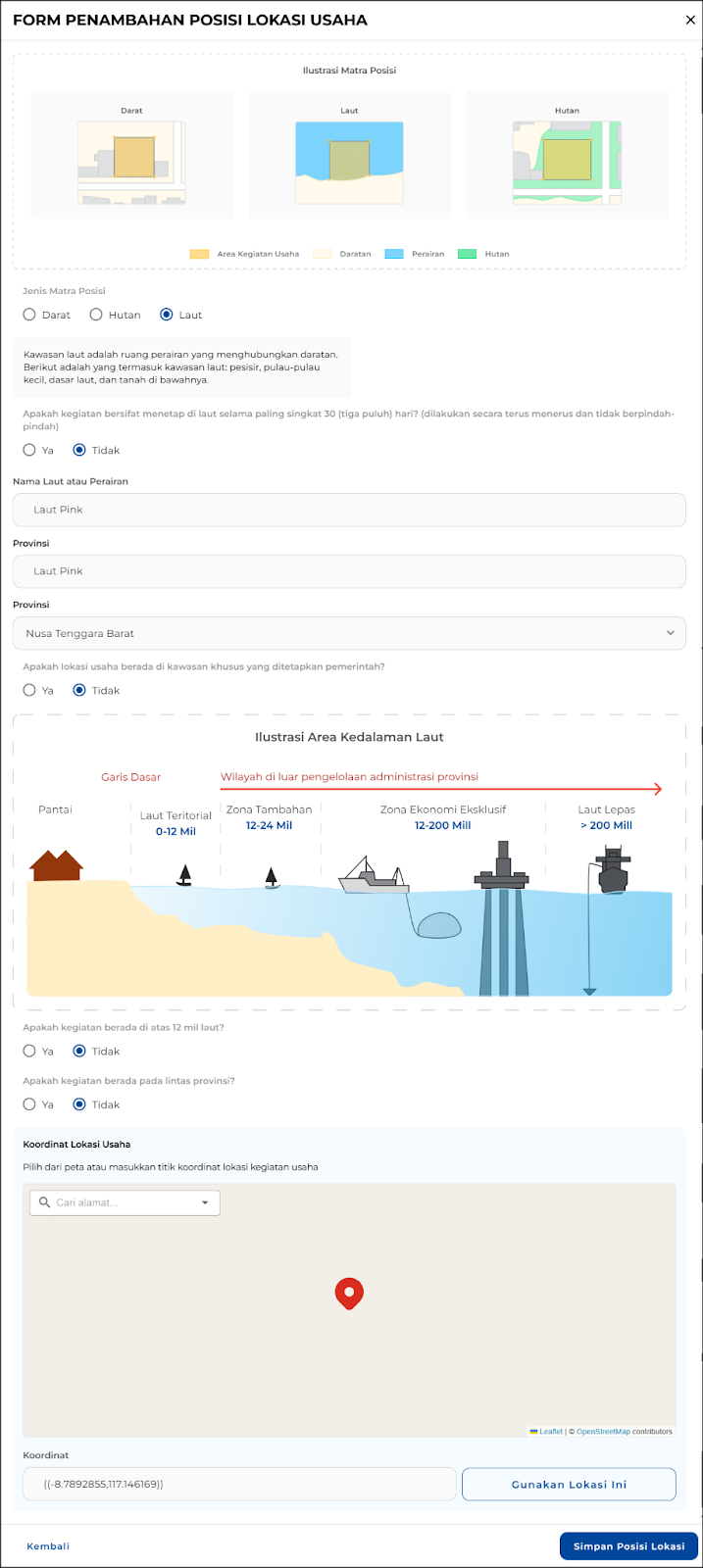
Task: Click the brown beach house icon
Action: 56,865
